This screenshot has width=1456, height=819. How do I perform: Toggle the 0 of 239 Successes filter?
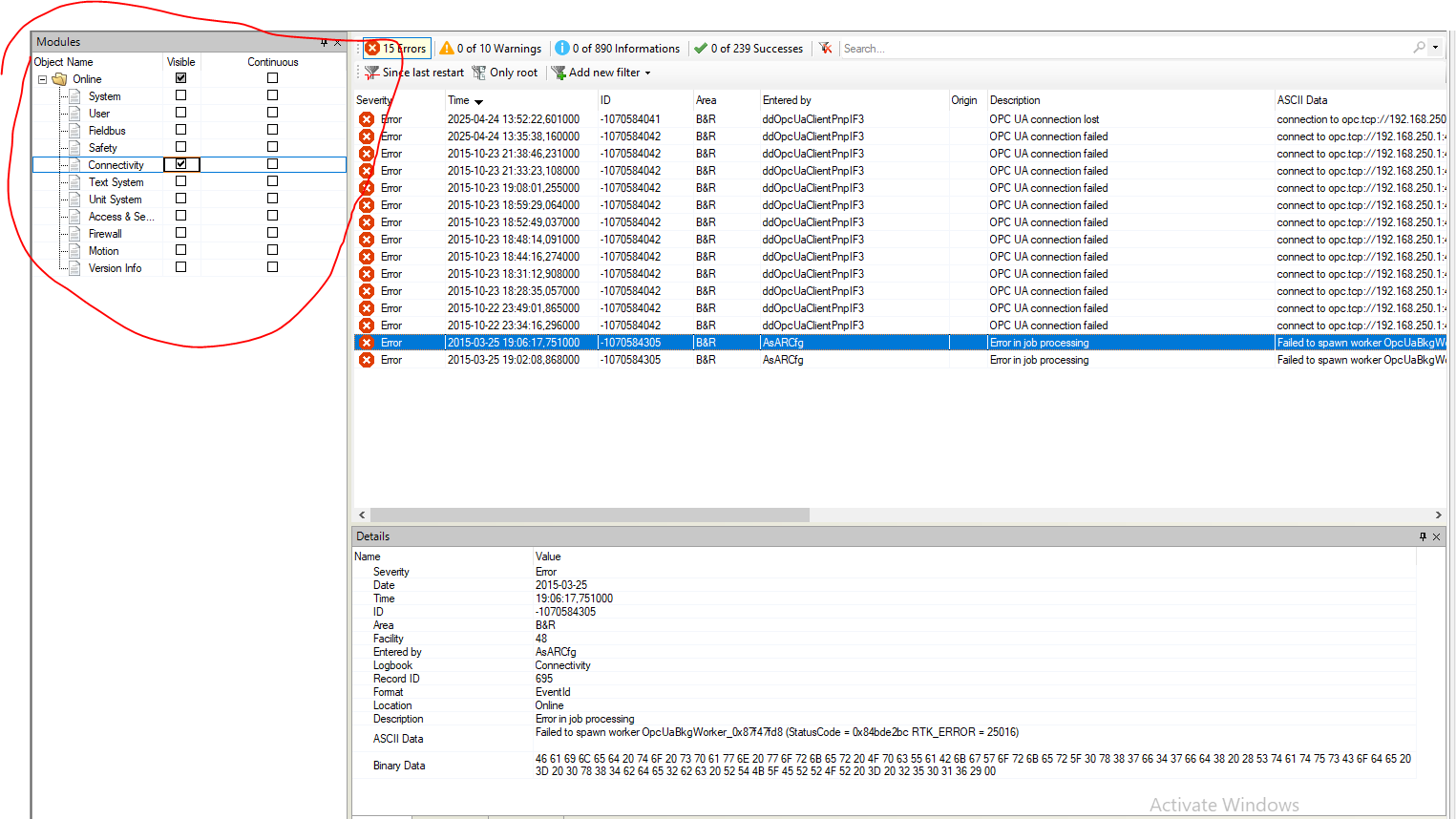tap(749, 48)
